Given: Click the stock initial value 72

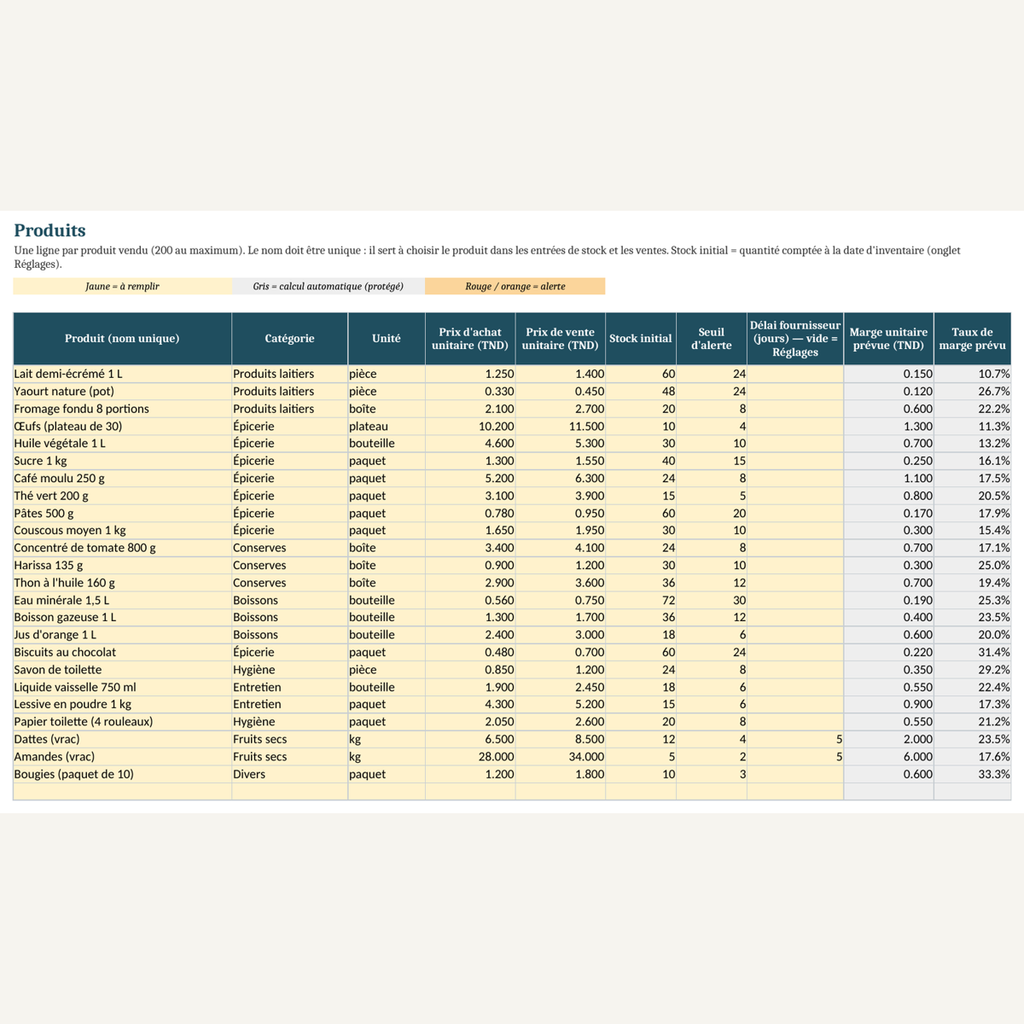Looking at the screenshot, I should 641,600.
